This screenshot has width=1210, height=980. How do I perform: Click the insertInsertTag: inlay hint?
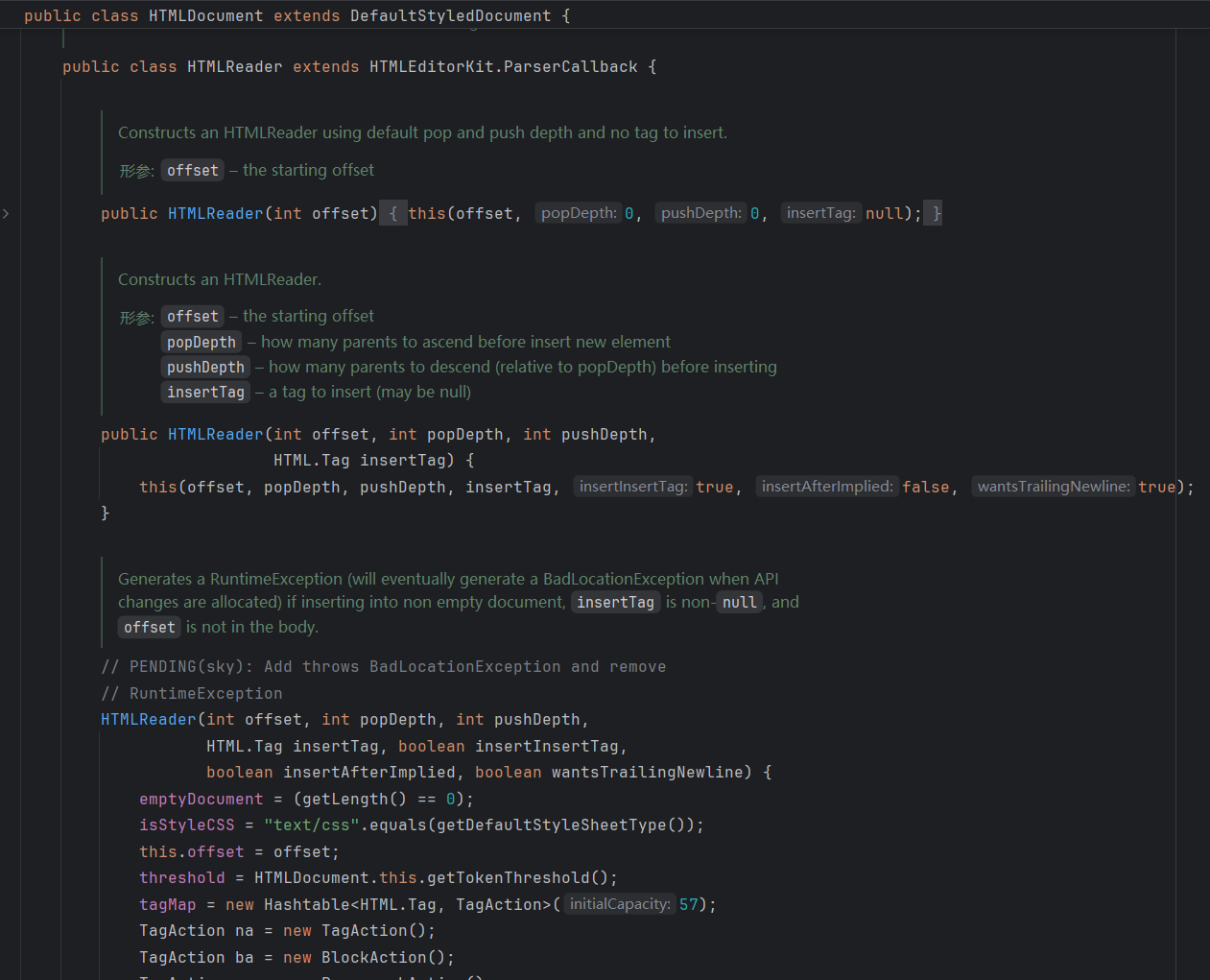click(x=633, y=487)
